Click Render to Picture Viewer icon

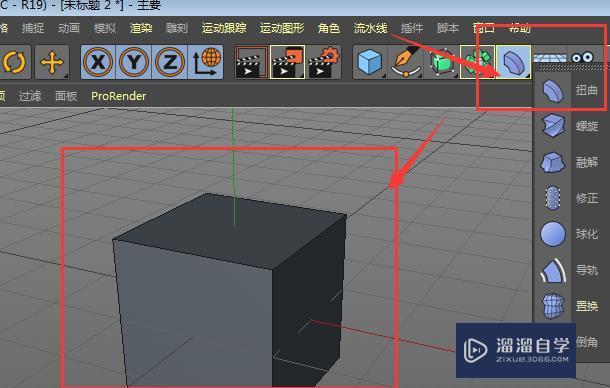[287, 62]
